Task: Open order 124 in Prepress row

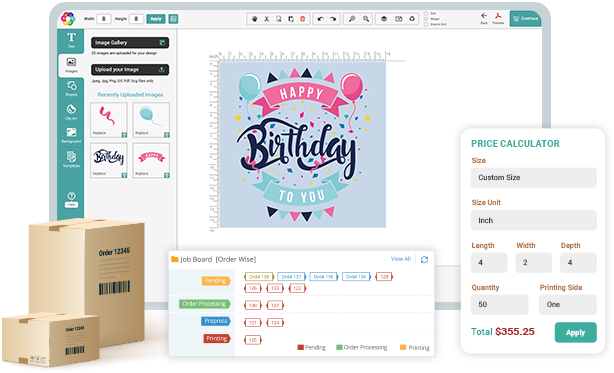Action: click(275, 323)
